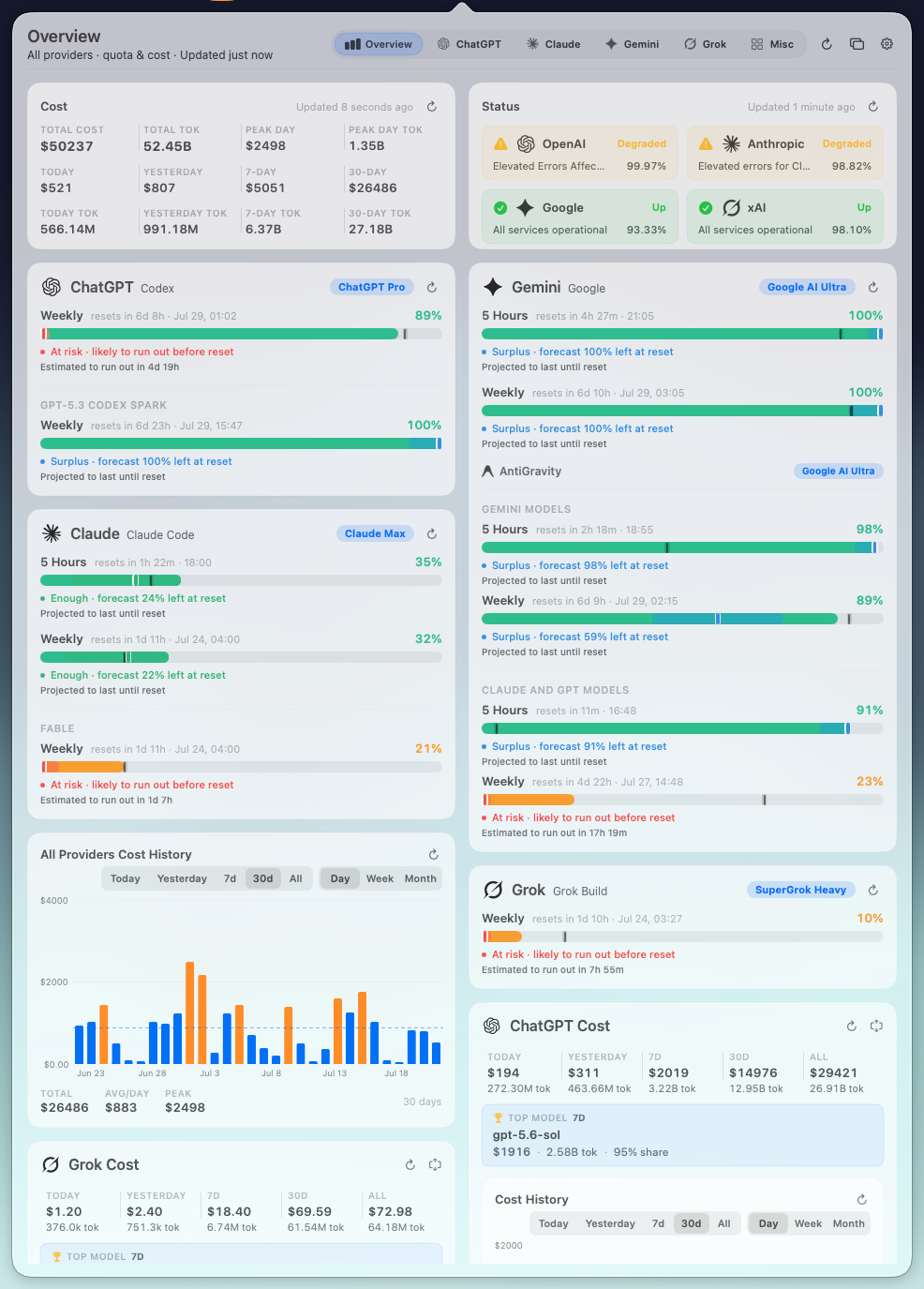Click Claude 5 Hours 35% usage bar
Viewport: 924px width, 1289px height.
(241, 580)
